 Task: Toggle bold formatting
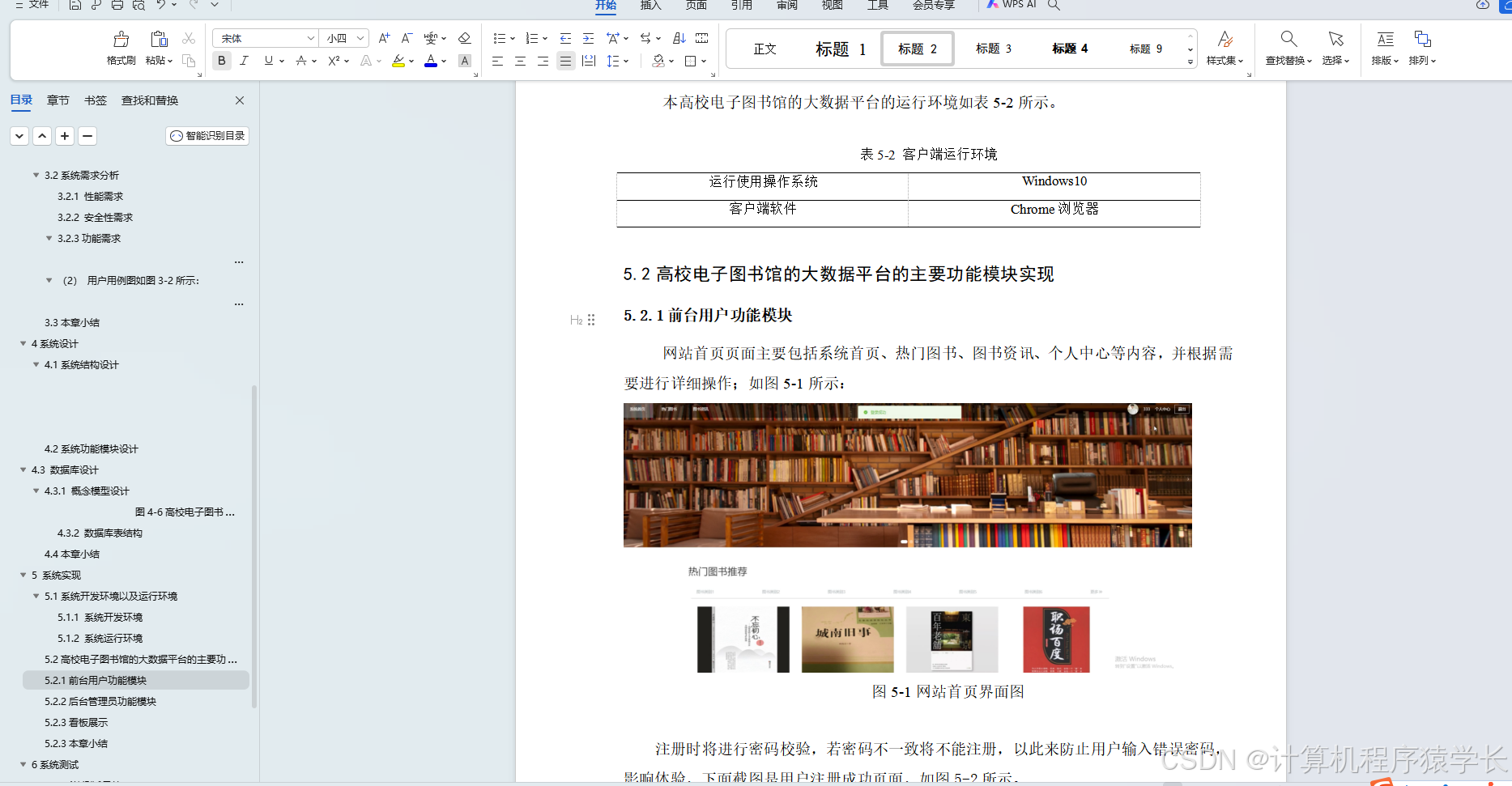pyautogui.click(x=222, y=61)
